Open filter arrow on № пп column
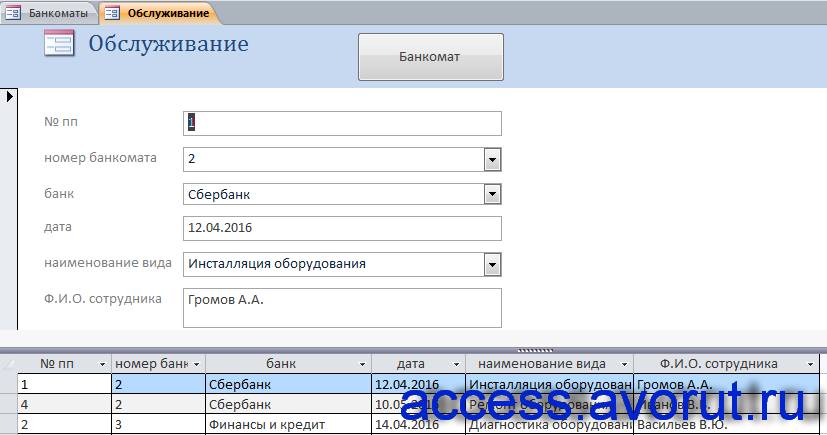The image size is (827, 435). [x=102, y=364]
